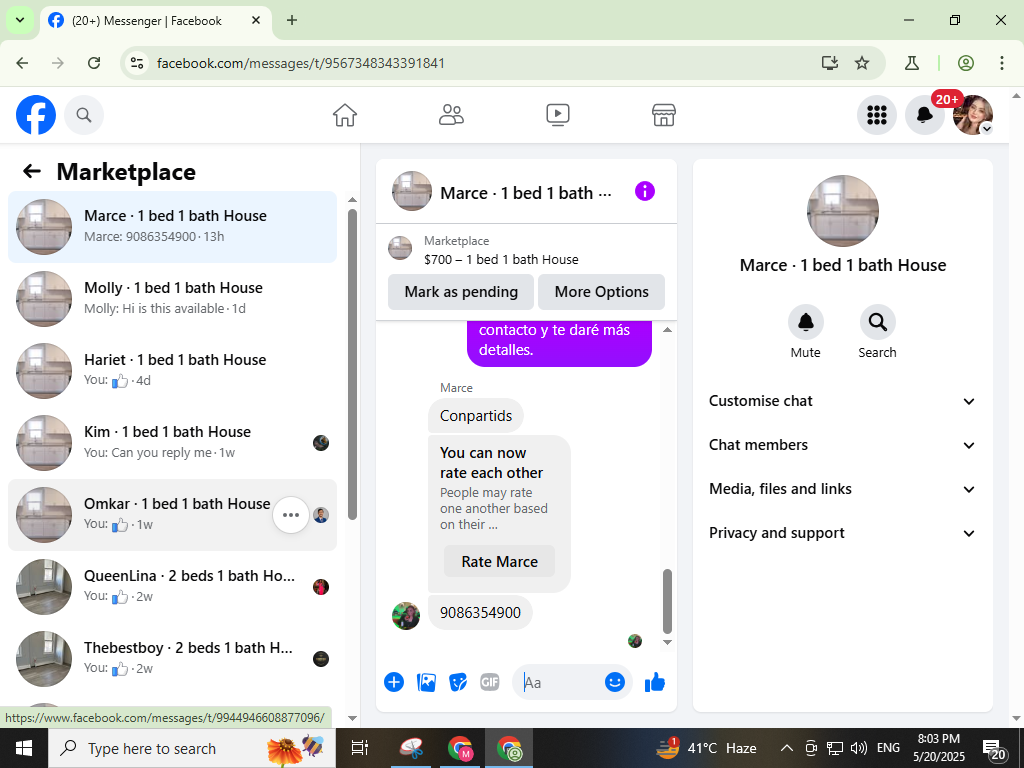Open the Chrome Labs flask icon
Viewport: 1024px width, 768px height.
[912, 63]
